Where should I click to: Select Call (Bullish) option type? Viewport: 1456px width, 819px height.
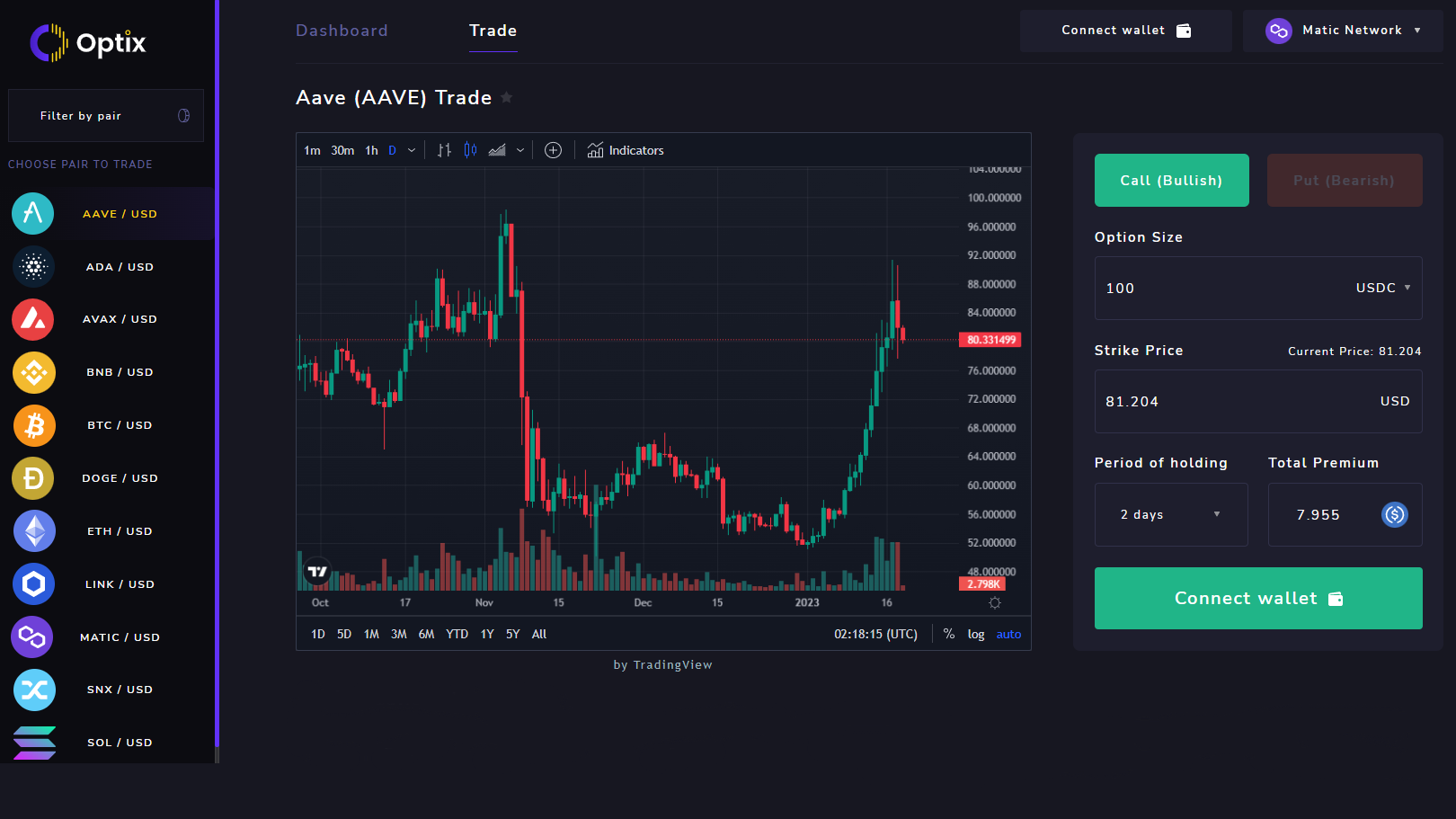click(1171, 180)
